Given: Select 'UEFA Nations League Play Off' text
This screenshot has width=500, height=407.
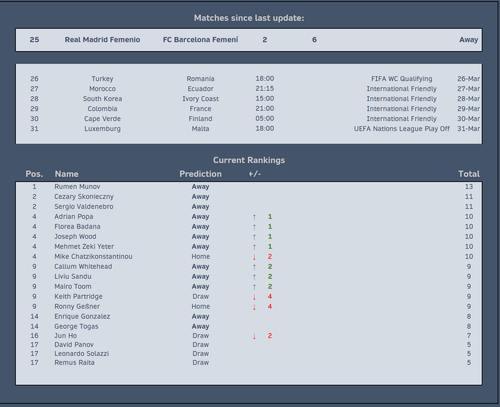Looking at the screenshot, I should point(402,129).
